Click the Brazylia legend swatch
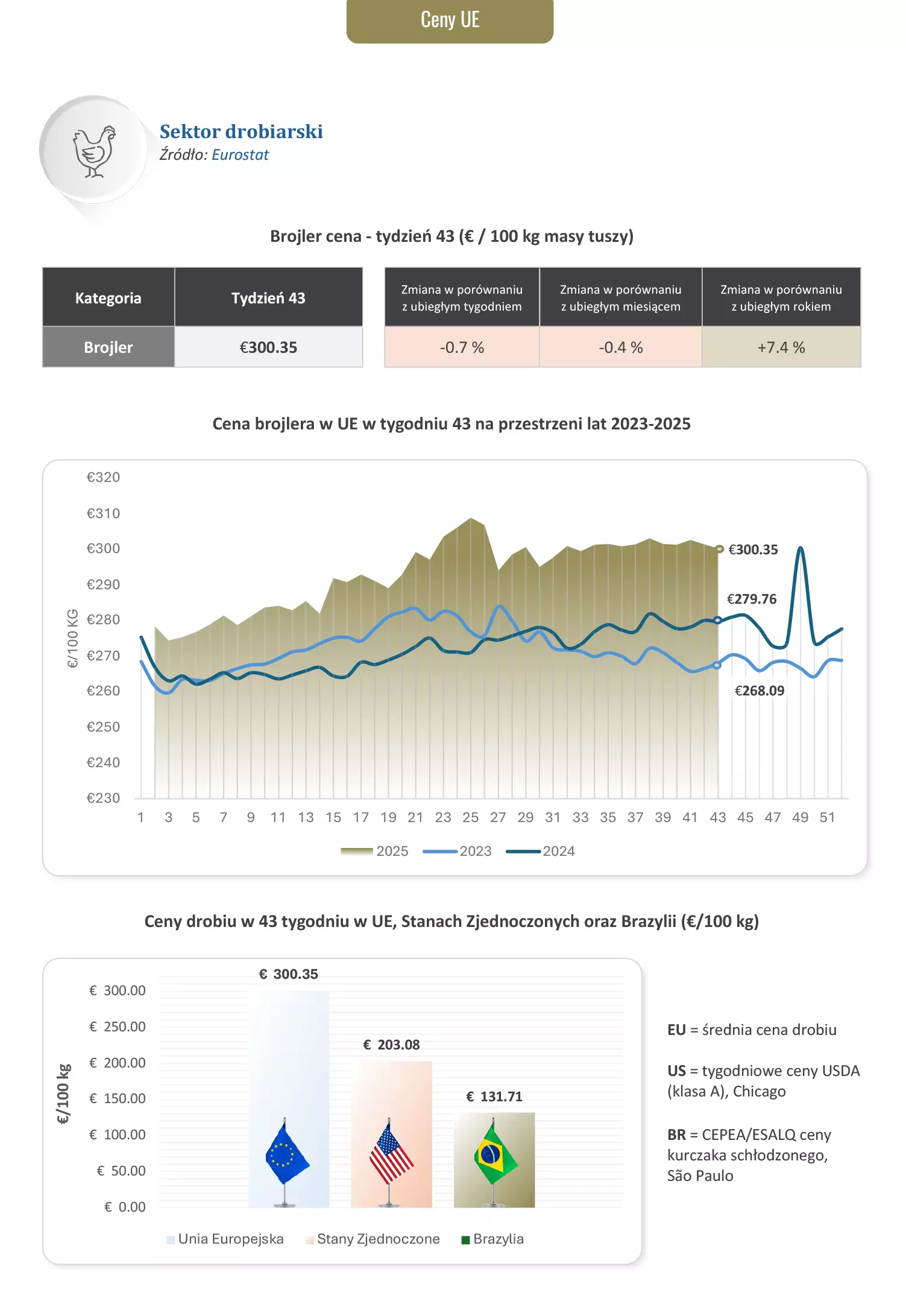Image resolution: width=906 pixels, height=1316 pixels. click(x=465, y=1240)
